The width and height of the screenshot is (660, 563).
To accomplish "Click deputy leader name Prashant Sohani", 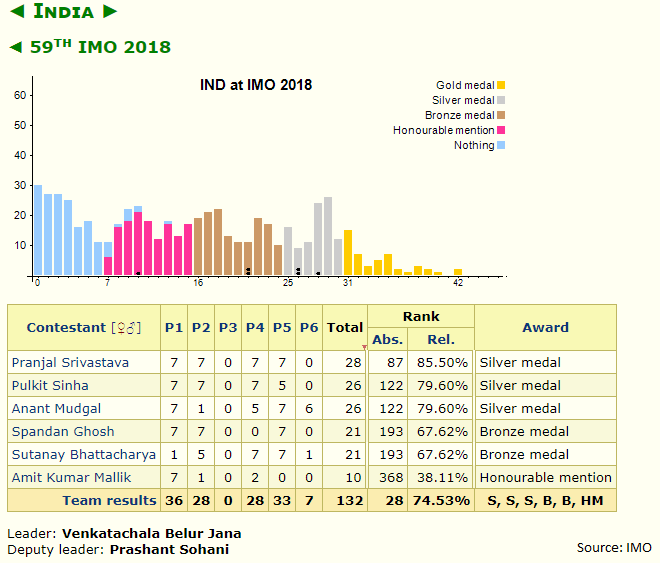I will (169, 550).
